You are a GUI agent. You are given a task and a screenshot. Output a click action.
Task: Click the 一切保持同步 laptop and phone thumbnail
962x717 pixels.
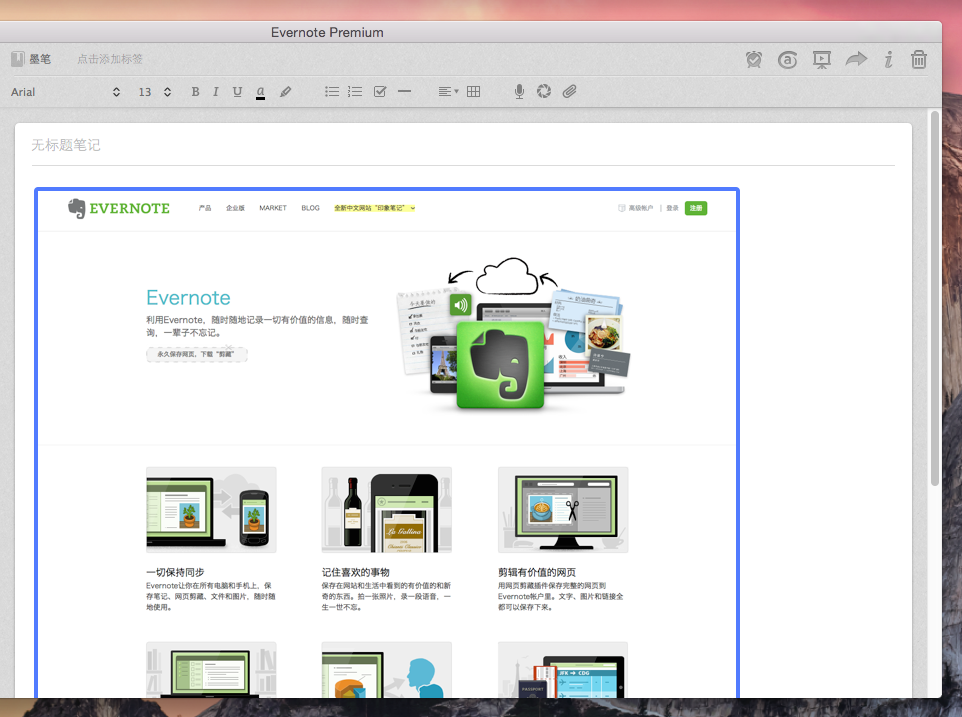tap(211, 510)
